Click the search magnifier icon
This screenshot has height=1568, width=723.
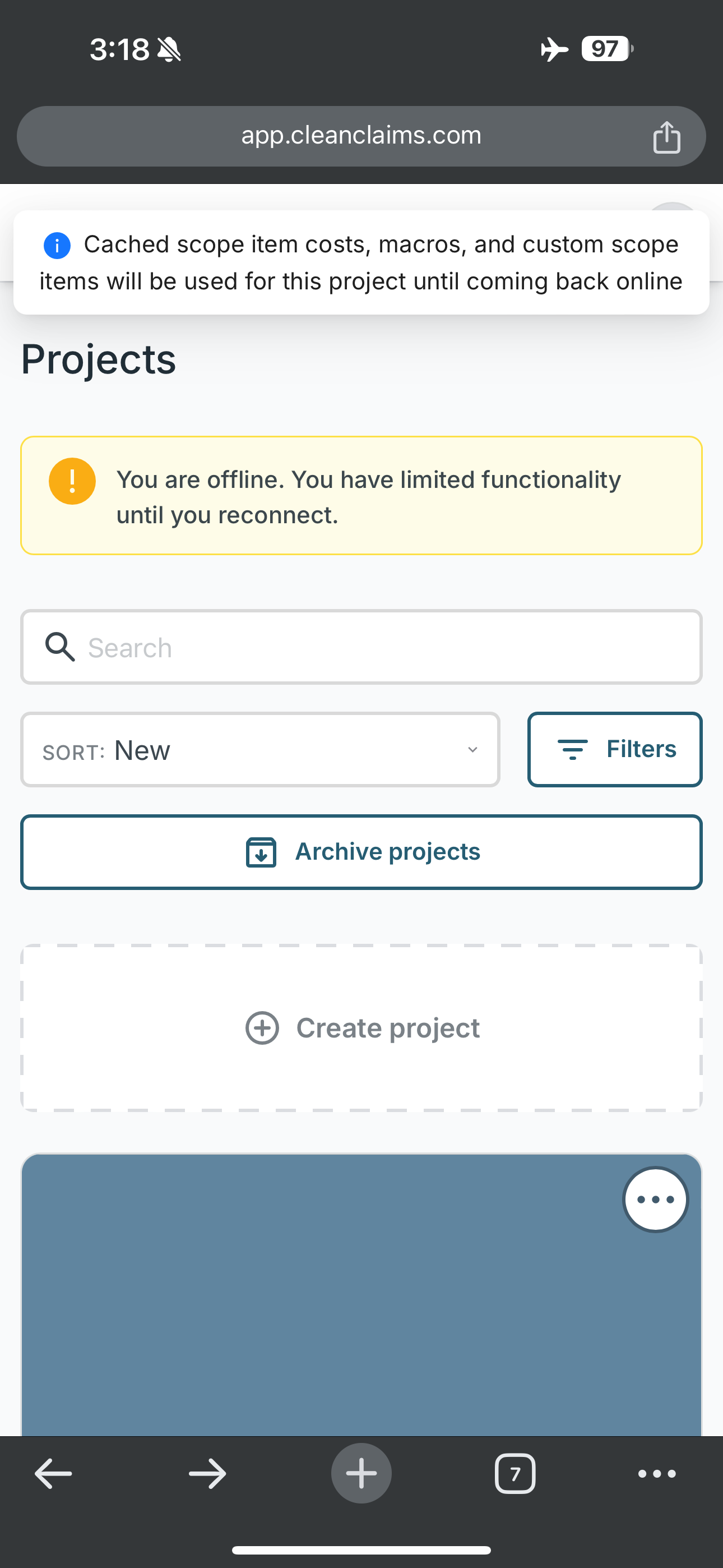tap(59, 647)
